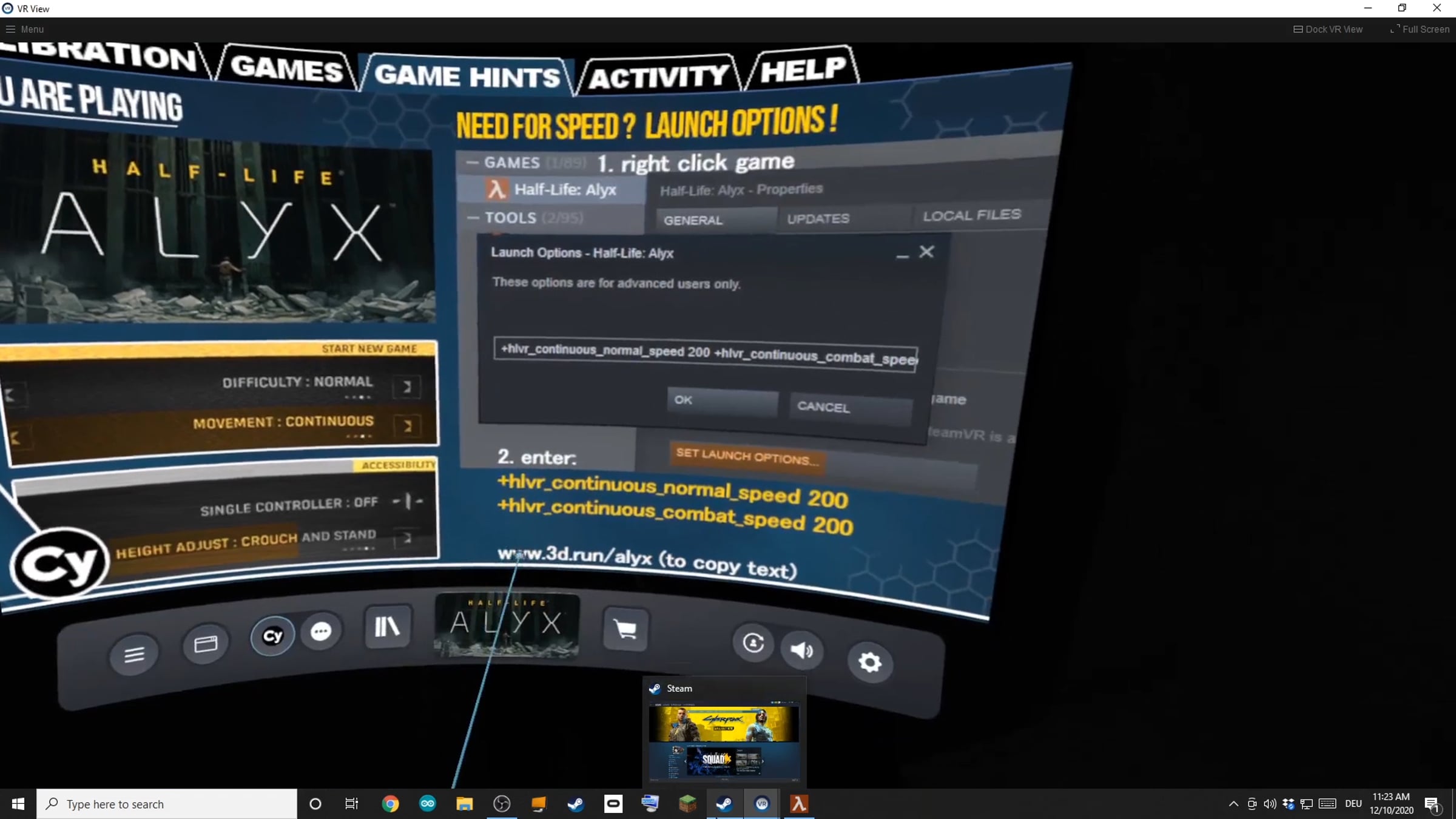1456x819 pixels.
Task: Click the reset seated position icon
Action: (x=753, y=642)
